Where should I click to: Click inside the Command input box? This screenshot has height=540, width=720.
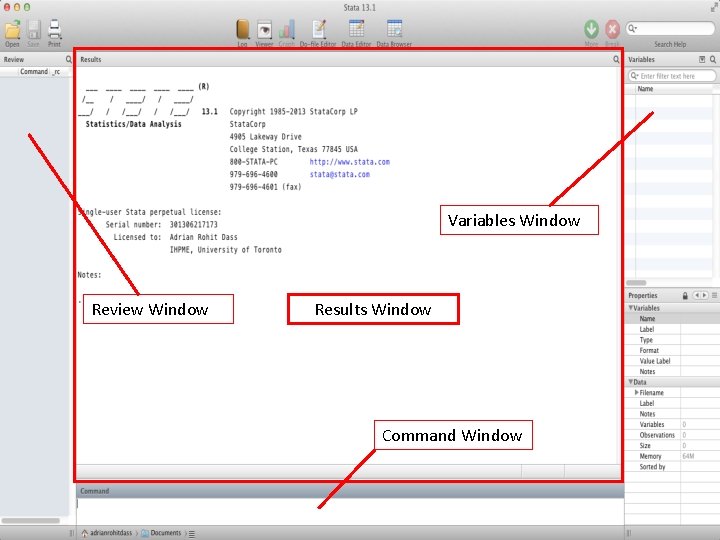tap(350, 510)
